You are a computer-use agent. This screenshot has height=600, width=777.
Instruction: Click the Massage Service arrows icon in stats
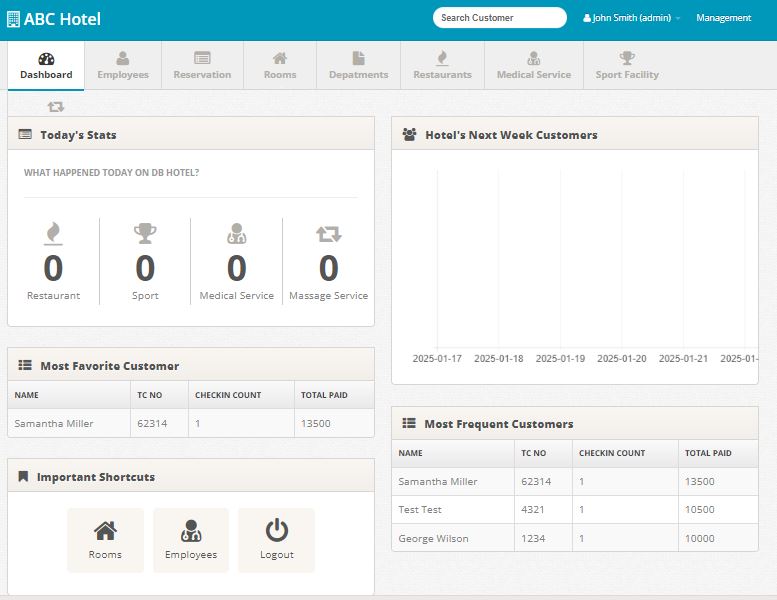329,234
